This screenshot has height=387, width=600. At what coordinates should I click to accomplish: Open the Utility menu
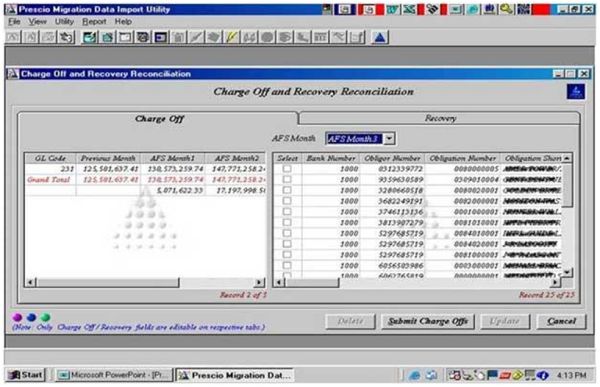64,22
